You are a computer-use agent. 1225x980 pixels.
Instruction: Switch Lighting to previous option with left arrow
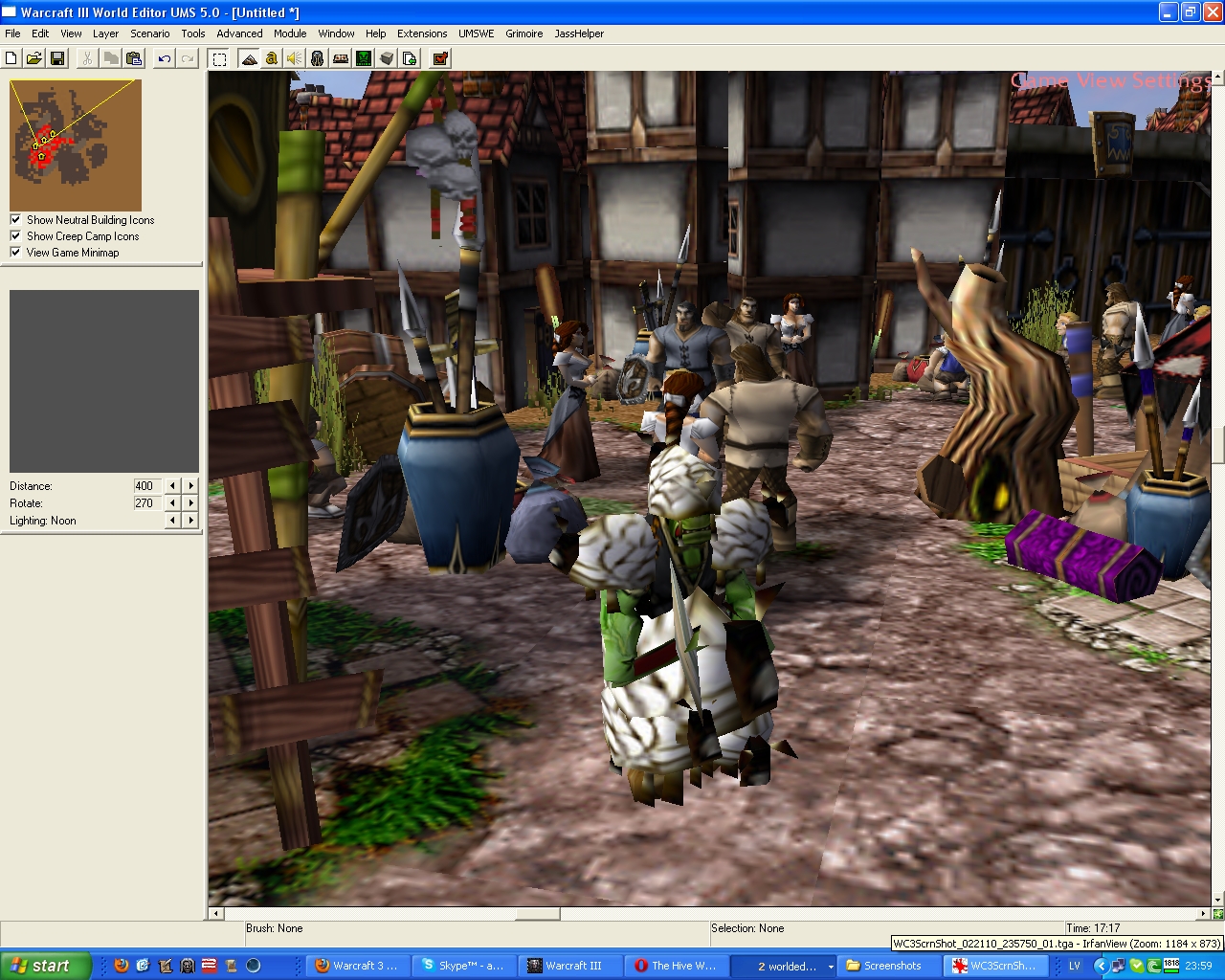coord(172,521)
